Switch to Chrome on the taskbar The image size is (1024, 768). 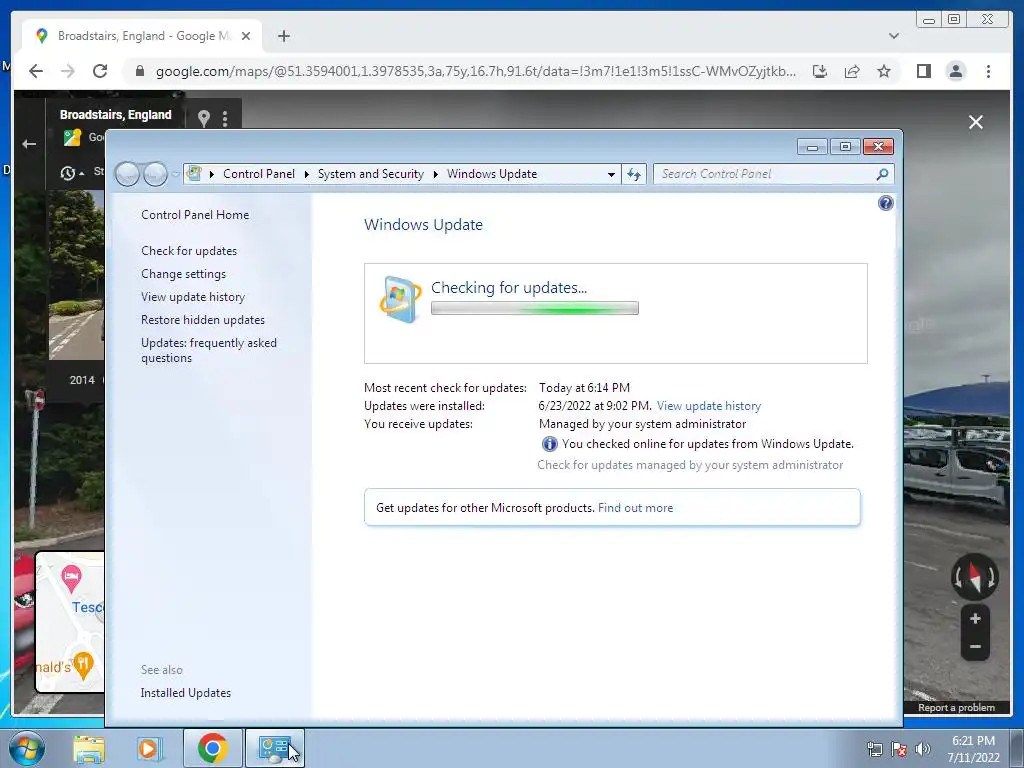[x=212, y=748]
